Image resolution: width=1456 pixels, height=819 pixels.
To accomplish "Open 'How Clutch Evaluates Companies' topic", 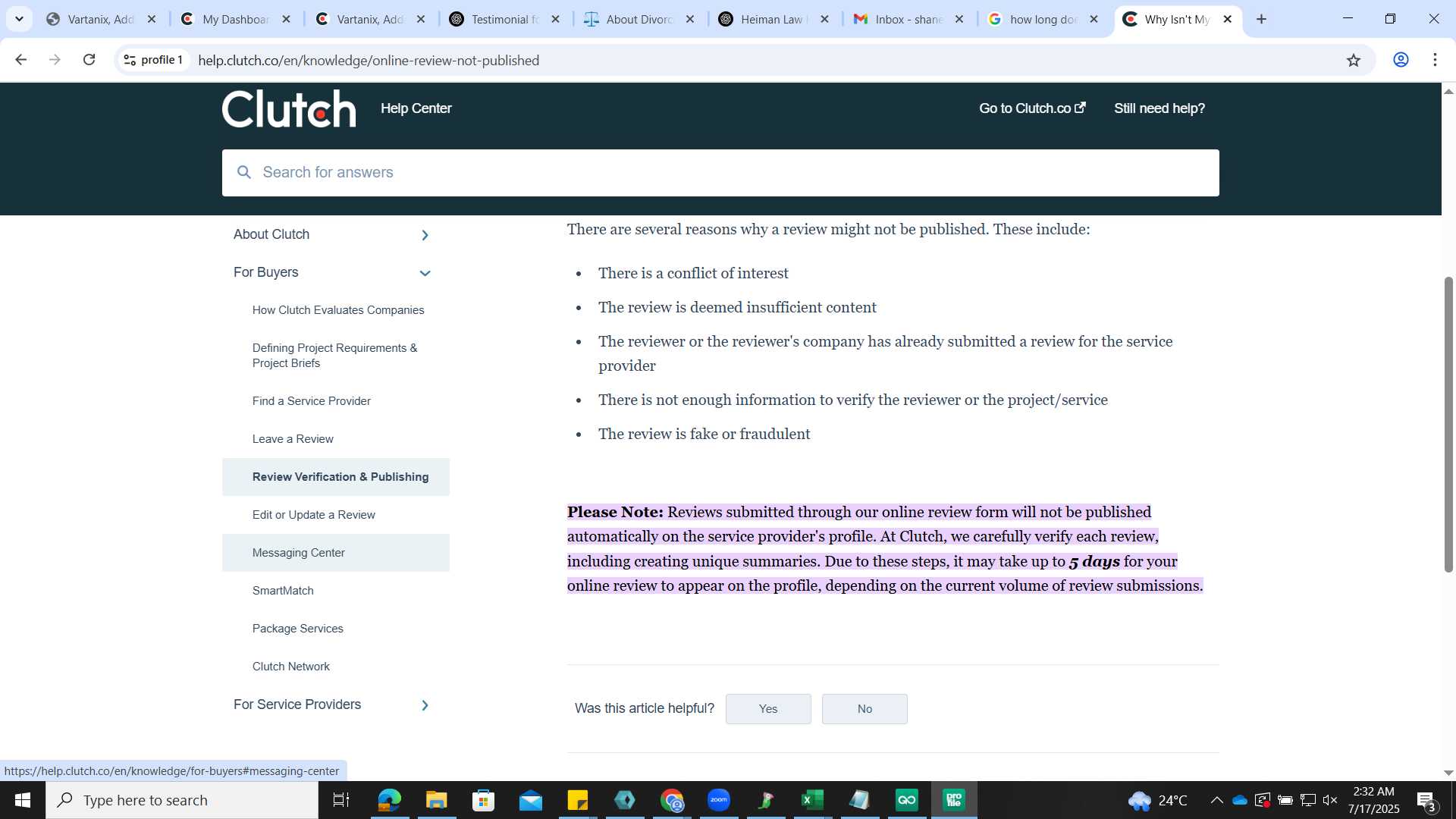I will click(x=338, y=310).
